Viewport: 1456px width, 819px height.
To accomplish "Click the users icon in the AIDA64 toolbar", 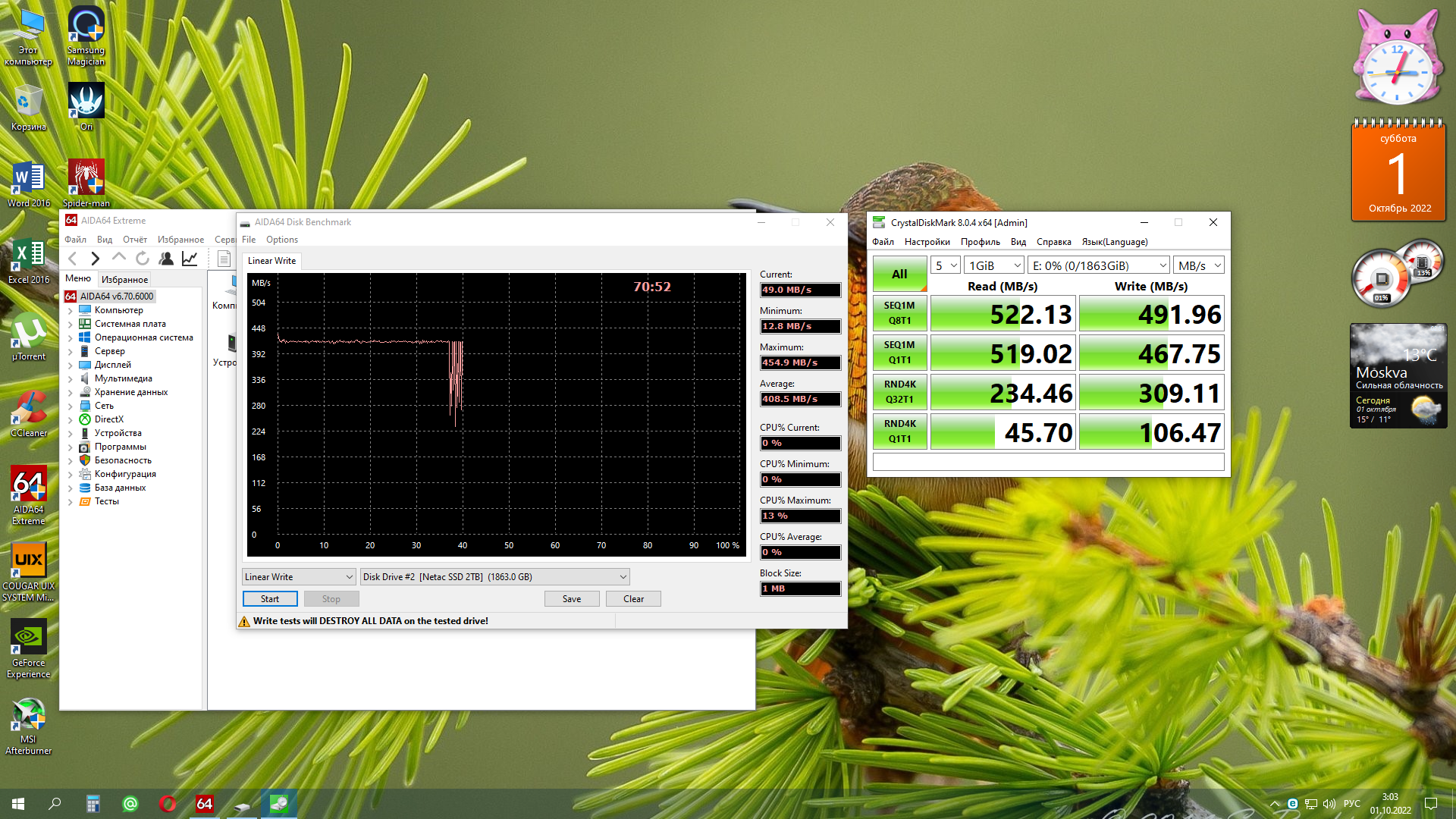I will [166, 259].
